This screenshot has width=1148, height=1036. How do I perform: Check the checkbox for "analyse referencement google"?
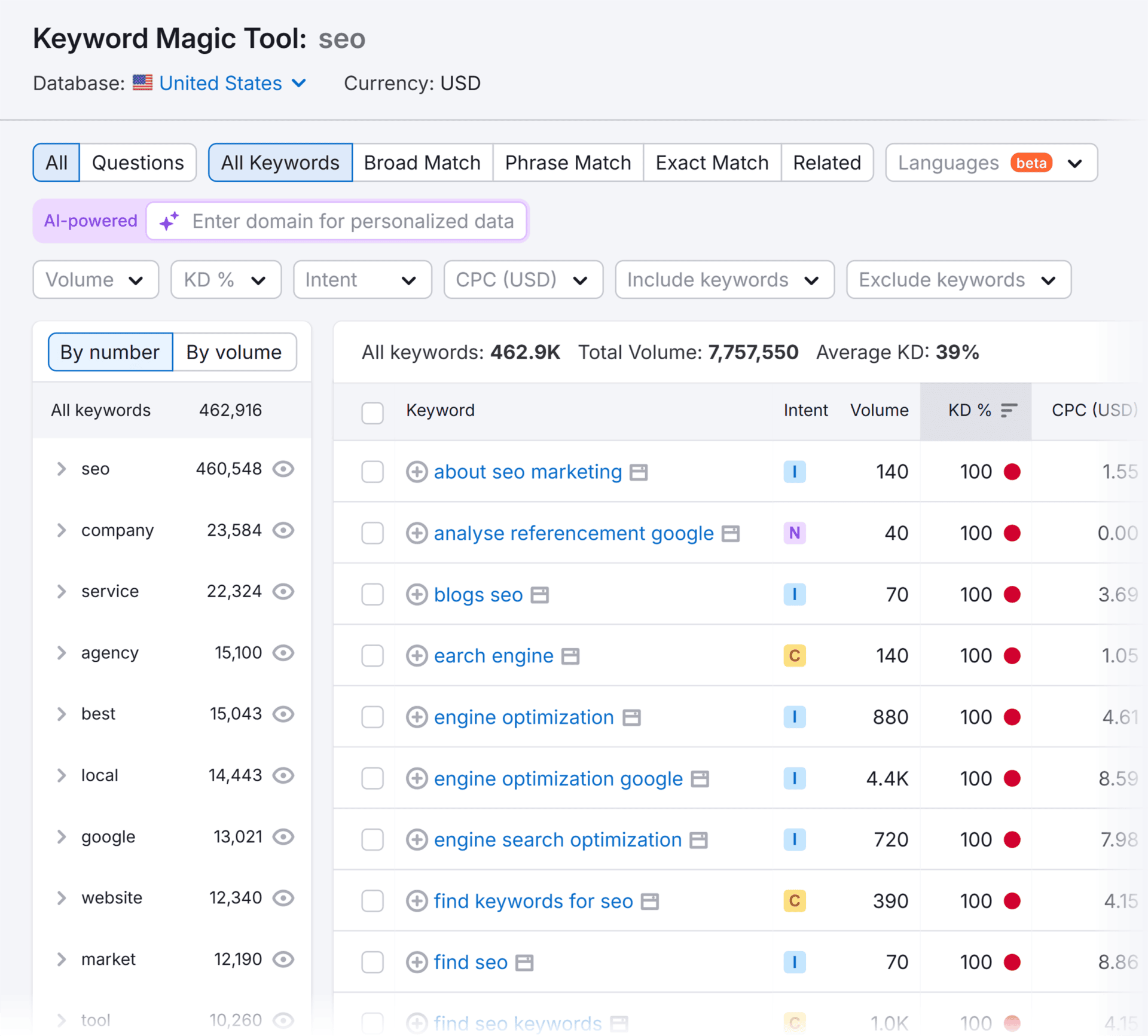pos(372,533)
